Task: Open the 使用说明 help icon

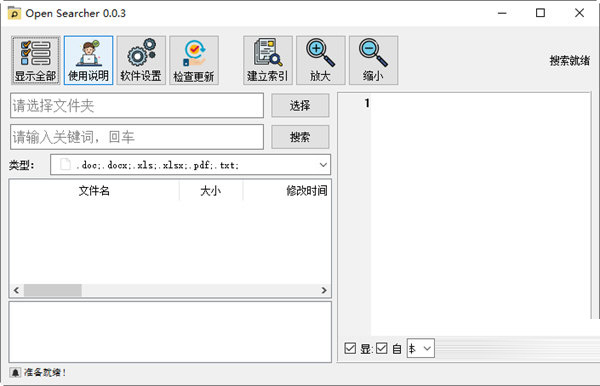Action: [x=88, y=60]
